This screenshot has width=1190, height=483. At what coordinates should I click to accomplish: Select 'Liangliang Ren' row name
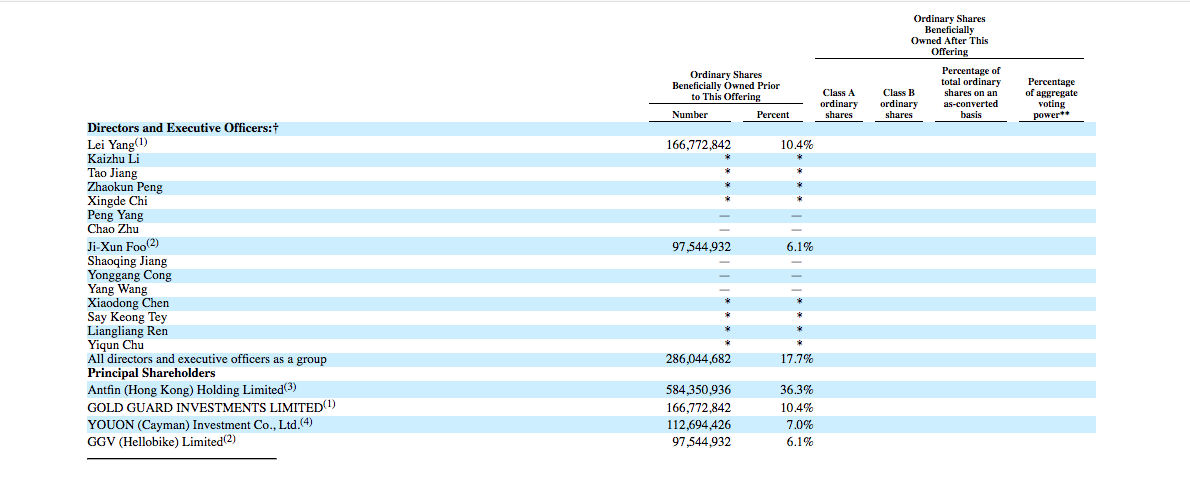(x=128, y=331)
